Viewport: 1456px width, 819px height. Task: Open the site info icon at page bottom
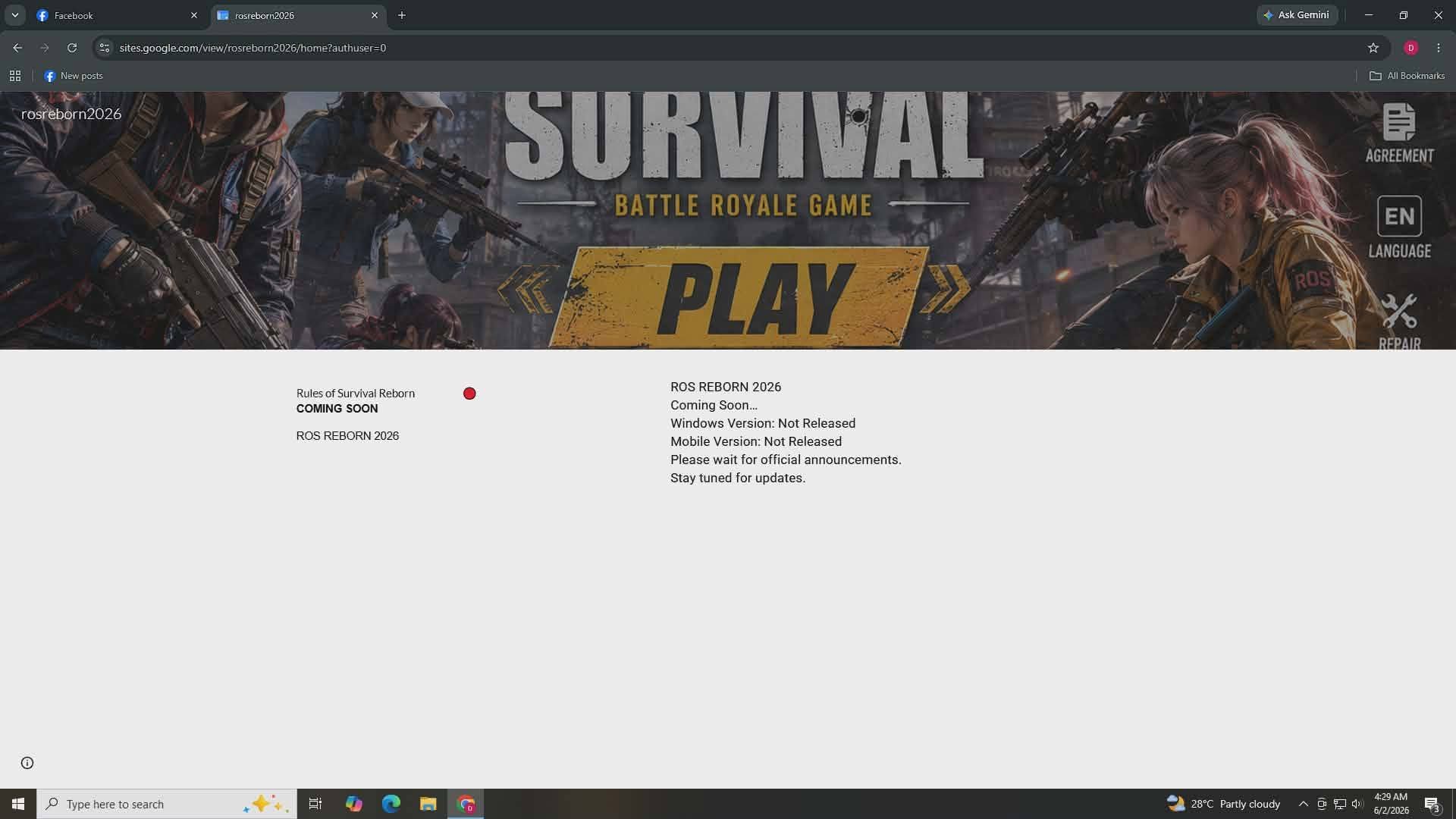click(x=27, y=763)
